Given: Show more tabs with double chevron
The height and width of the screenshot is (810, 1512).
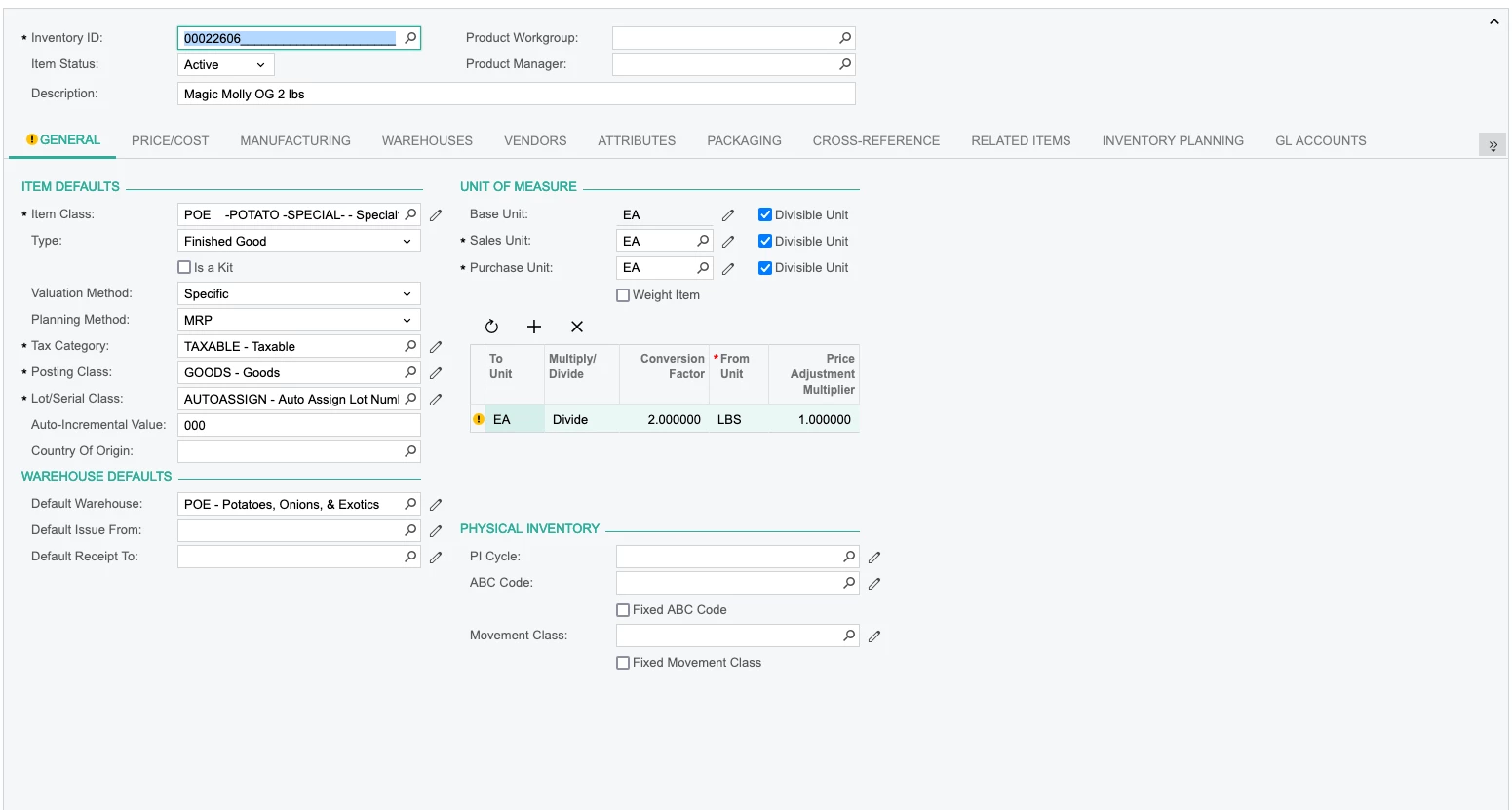Looking at the screenshot, I should (1493, 145).
